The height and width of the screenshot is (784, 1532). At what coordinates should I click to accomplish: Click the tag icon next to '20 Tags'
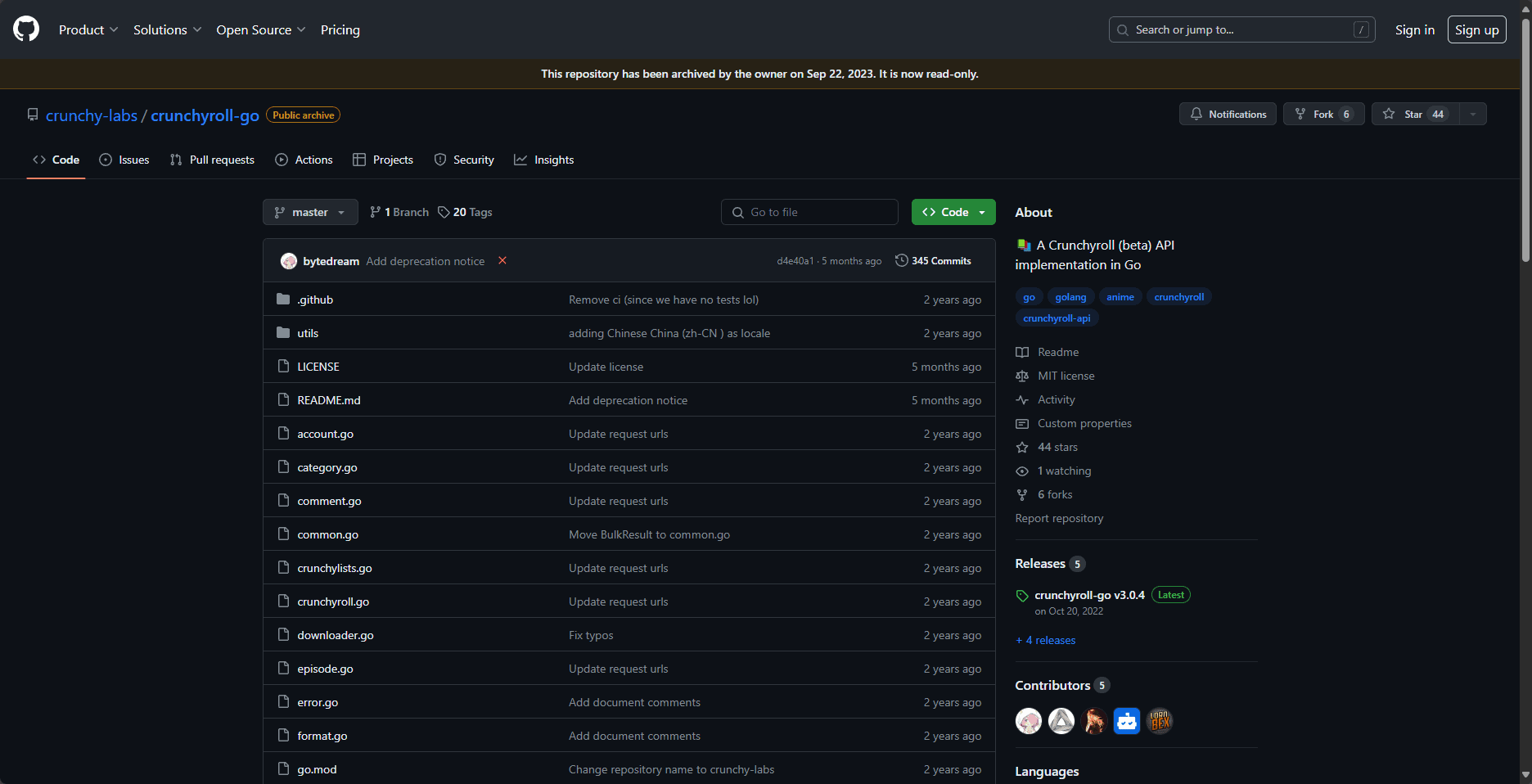tap(443, 211)
